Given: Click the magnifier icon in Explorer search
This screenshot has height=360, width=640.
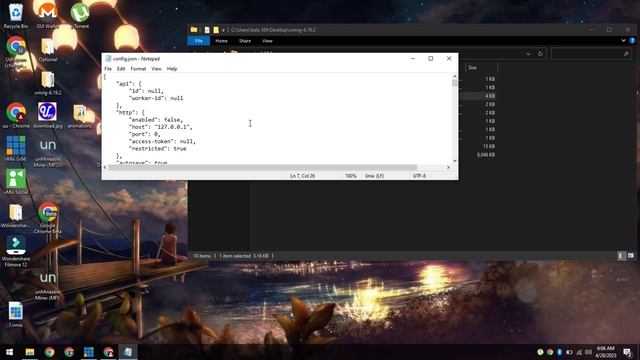Looking at the screenshot, I should point(626,54).
